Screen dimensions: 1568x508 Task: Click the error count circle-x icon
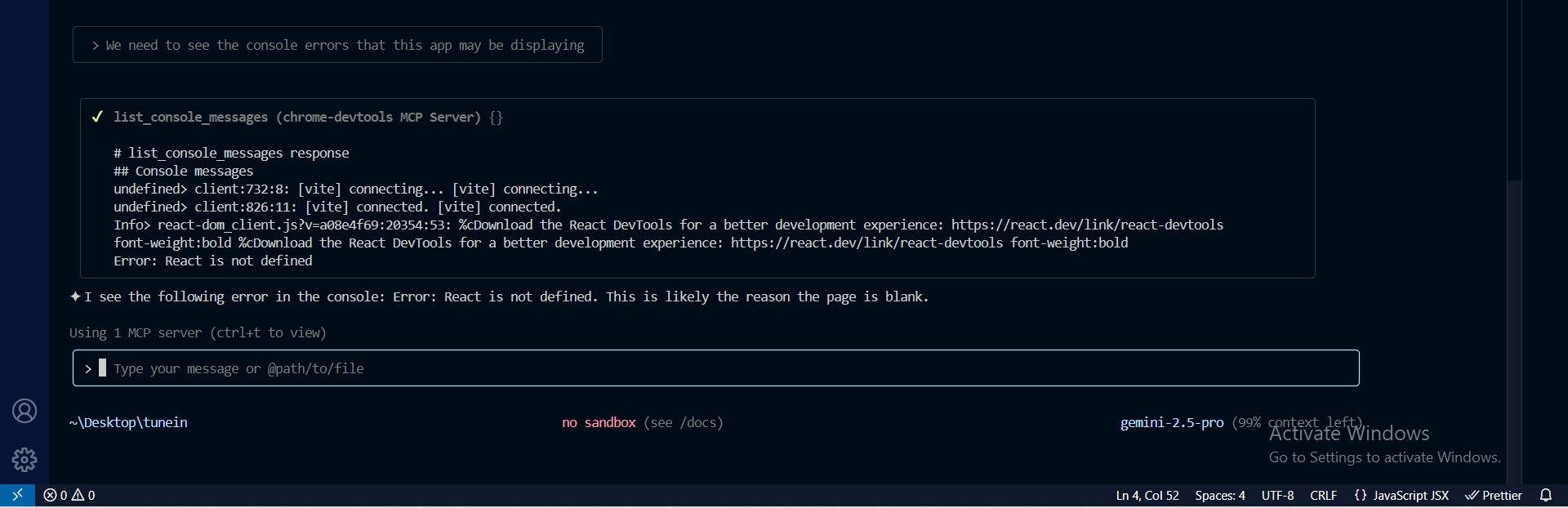coord(50,496)
